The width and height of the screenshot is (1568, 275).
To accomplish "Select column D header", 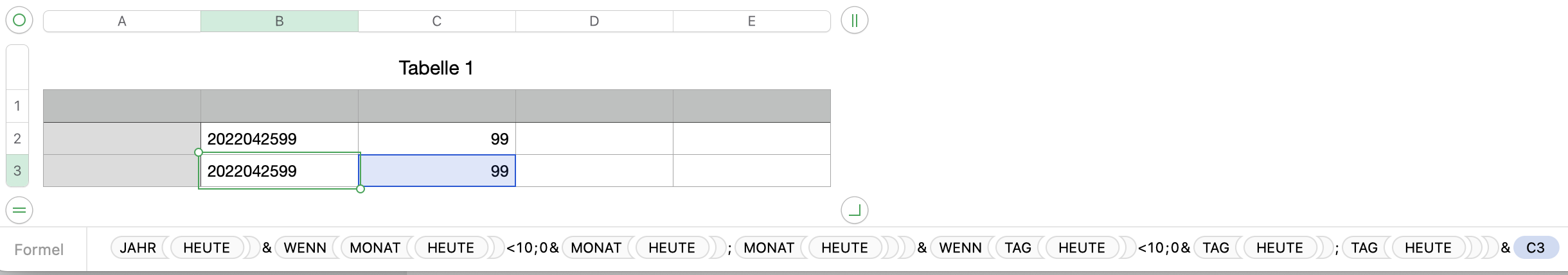I will pyautogui.click(x=594, y=21).
